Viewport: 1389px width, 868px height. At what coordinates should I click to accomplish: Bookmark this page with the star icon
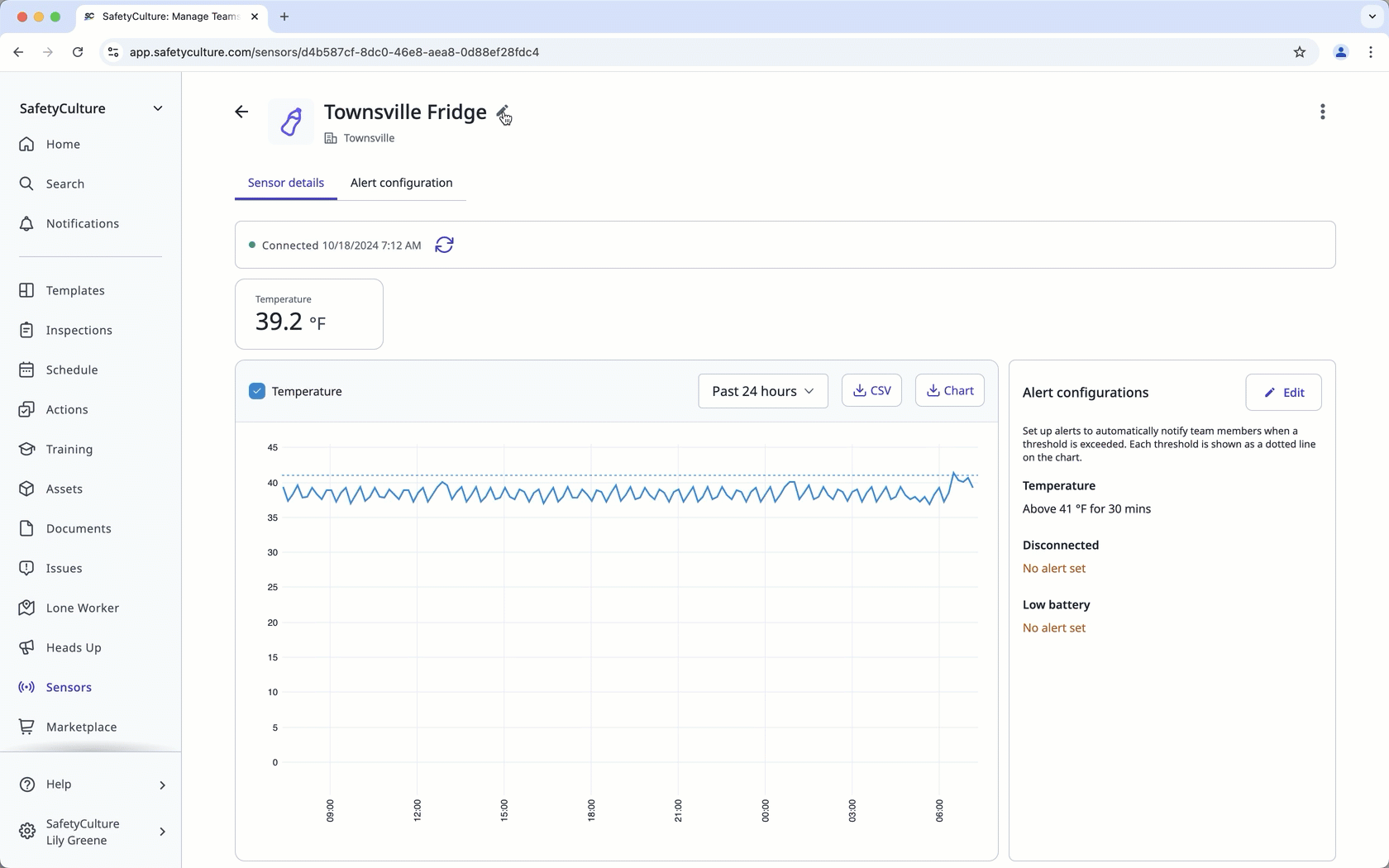[x=1300, y=52]
